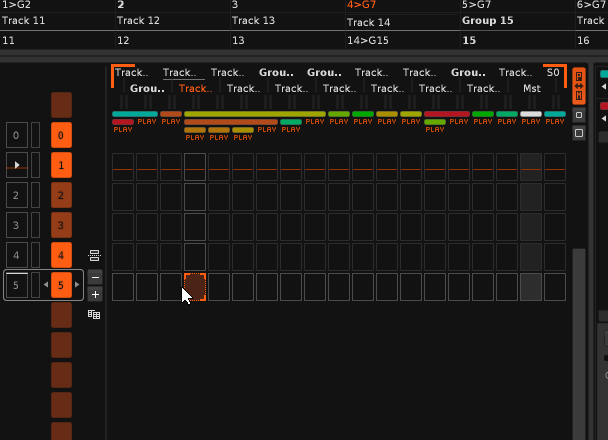Image resolution: width=608 pixels, height=440 pixels.
Task: Click the highlighted orange matrix cell in row 5
Action: pyautogui.click(x=195, y=287)
